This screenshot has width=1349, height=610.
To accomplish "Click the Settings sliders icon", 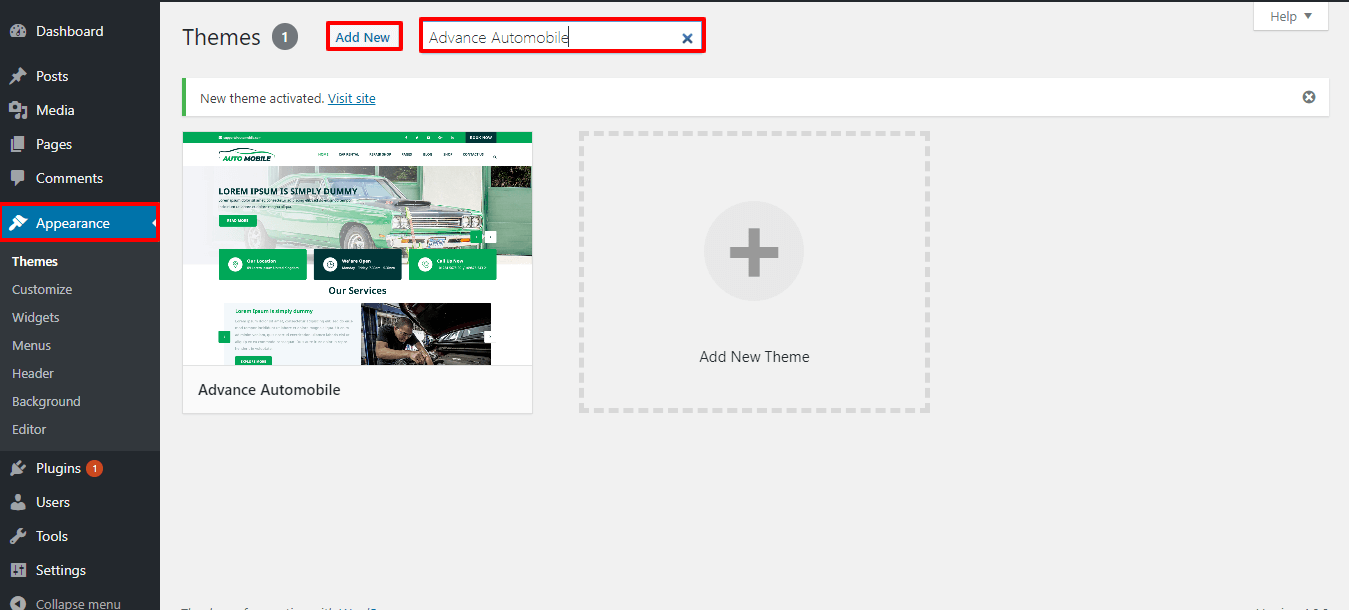I will 18,570.
